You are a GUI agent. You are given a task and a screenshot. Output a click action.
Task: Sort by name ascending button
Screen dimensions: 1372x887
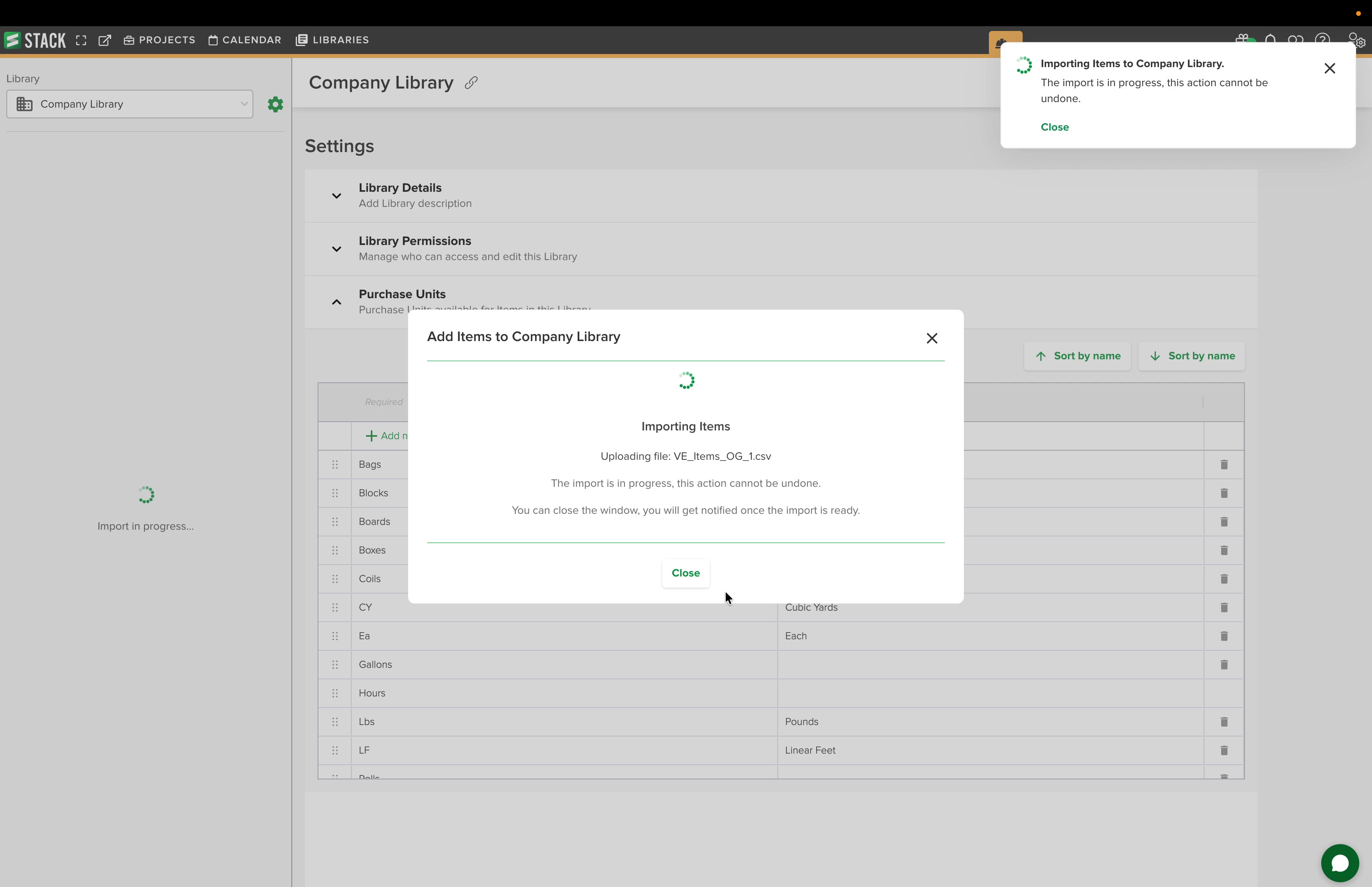[1077, 356]
